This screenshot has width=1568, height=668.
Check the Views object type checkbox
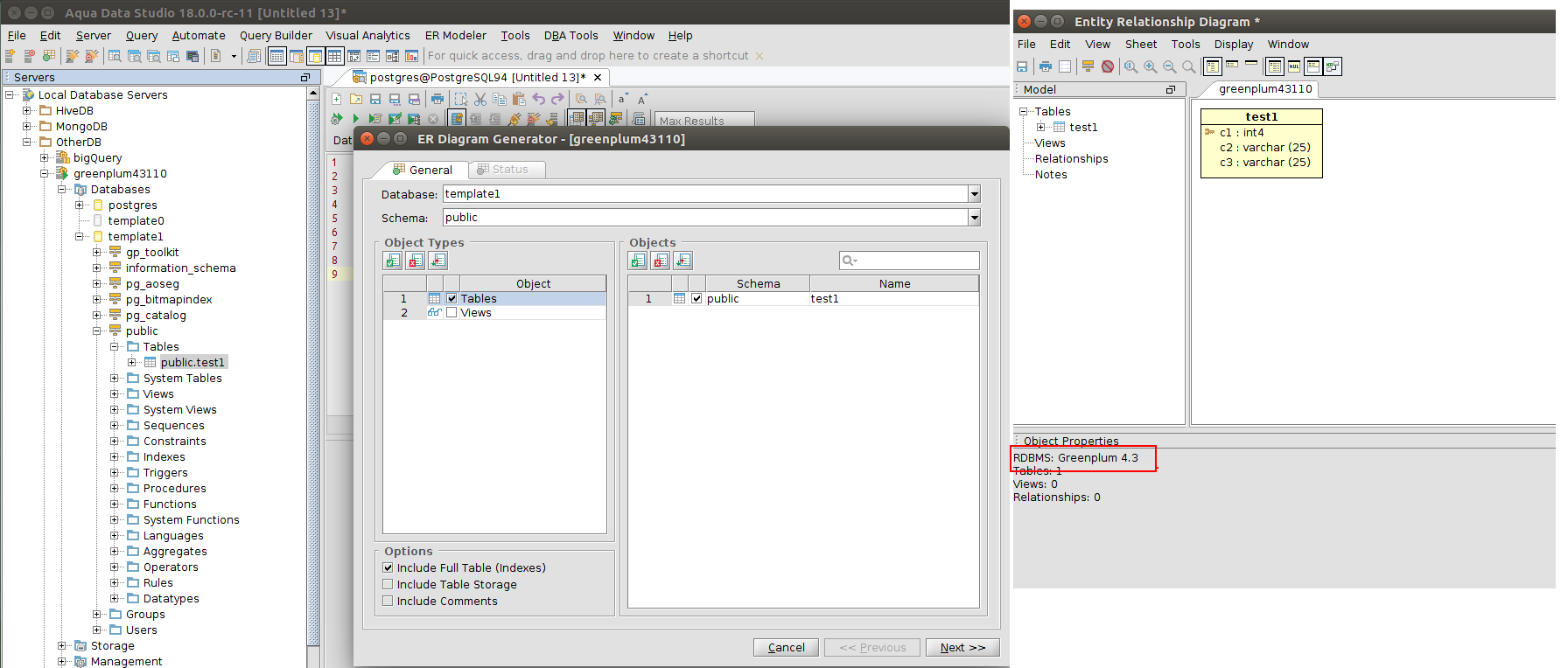pos(451,312)
